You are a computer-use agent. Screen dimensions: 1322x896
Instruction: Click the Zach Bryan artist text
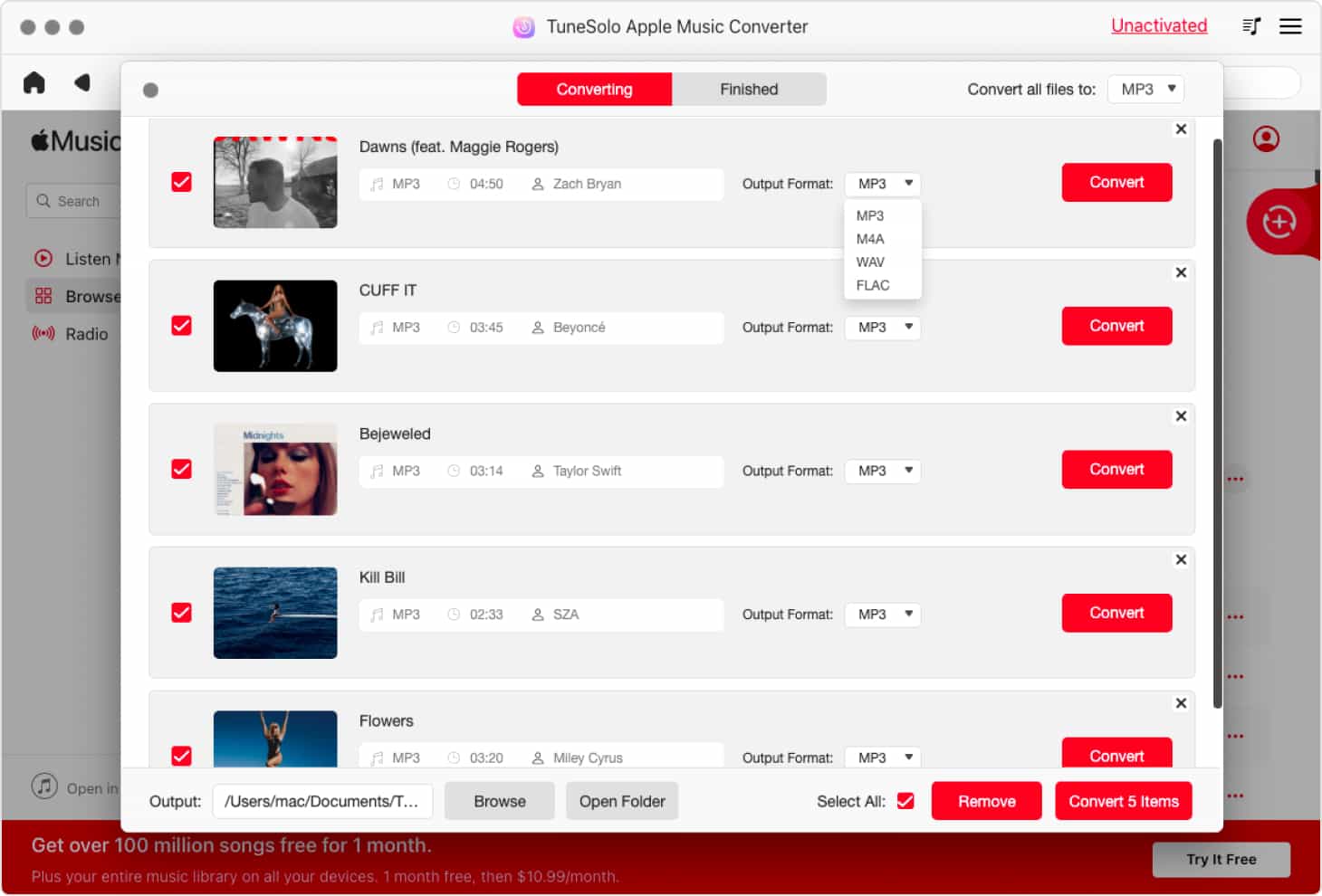click(587, 184)
